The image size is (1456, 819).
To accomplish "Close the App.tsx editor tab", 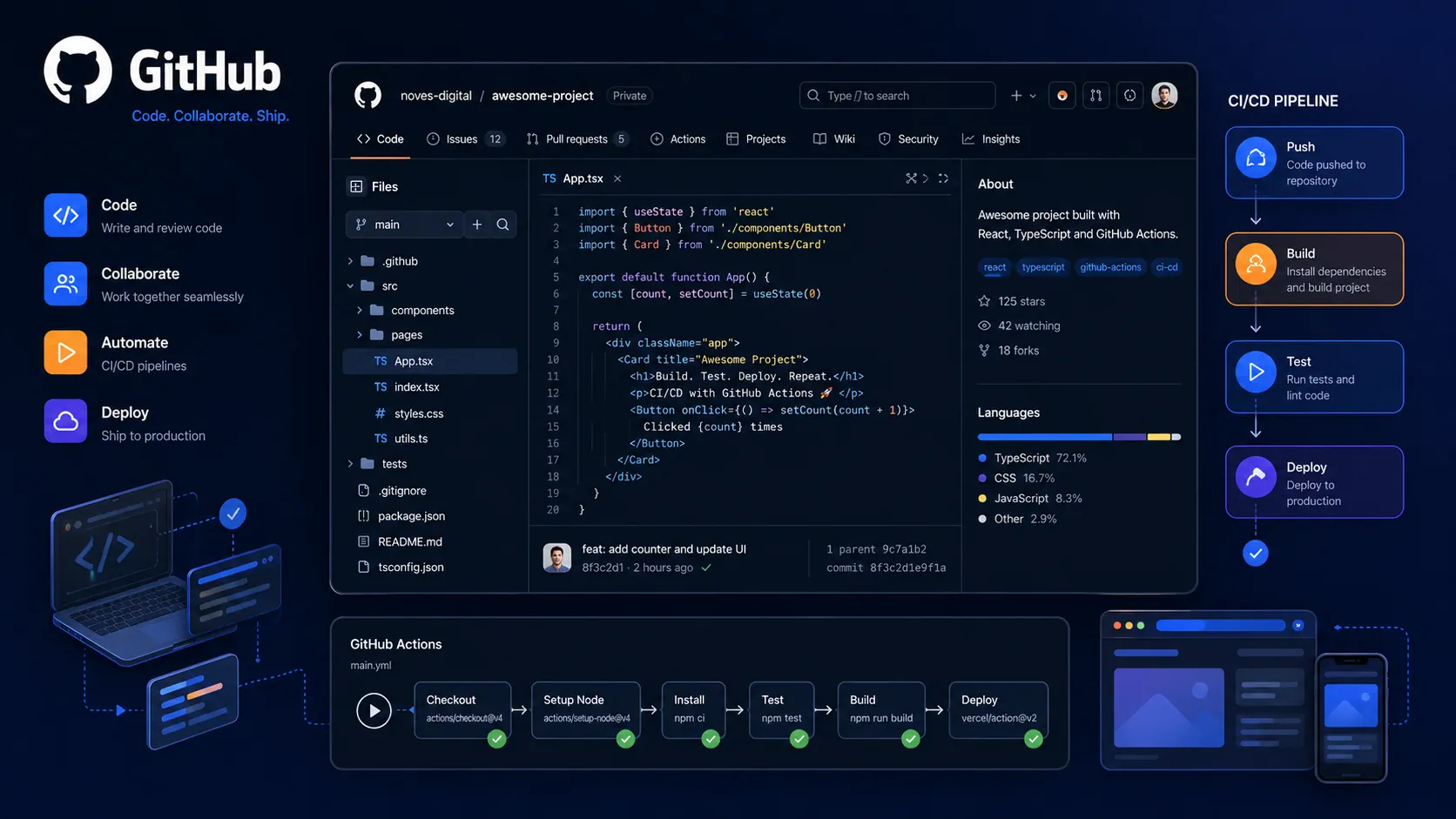I will [617, 178].
